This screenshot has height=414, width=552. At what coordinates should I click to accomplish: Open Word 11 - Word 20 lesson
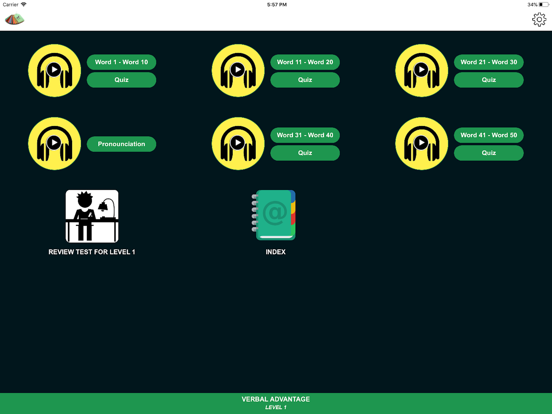point(305,62)
